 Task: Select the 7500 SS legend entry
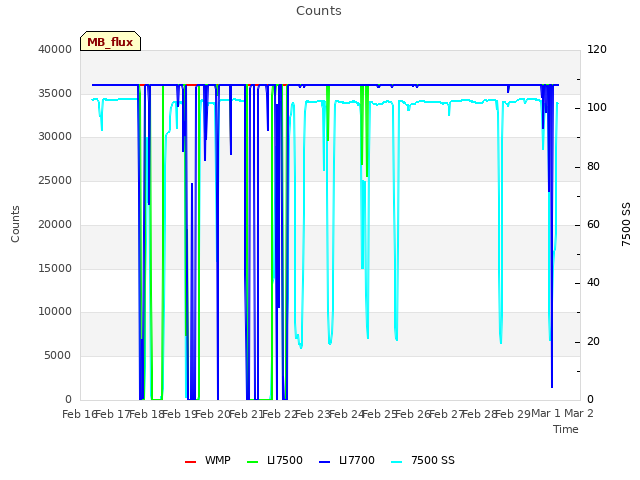coord(423,460)
